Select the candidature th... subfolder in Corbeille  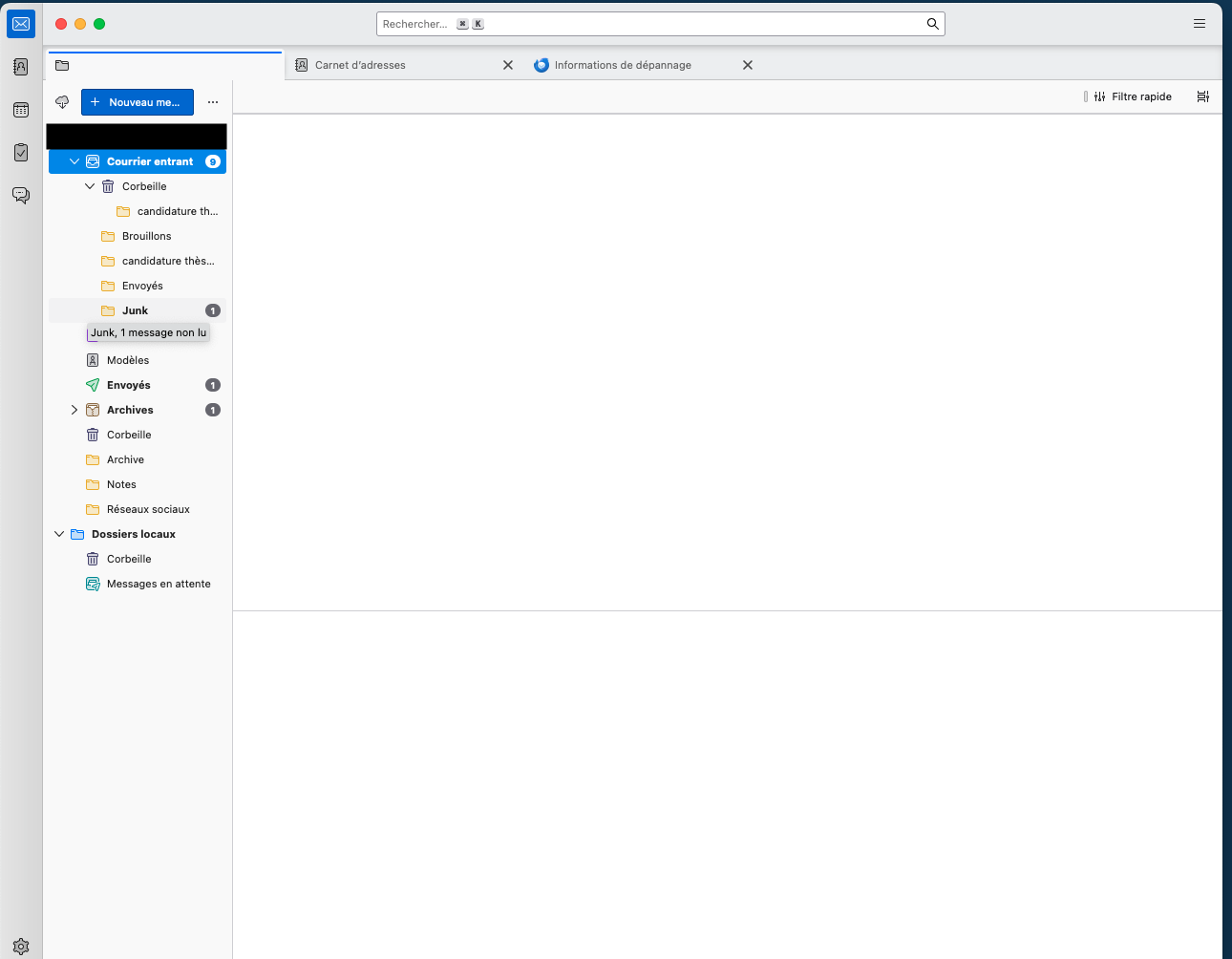pyautogui.click(x=138, y=211)
